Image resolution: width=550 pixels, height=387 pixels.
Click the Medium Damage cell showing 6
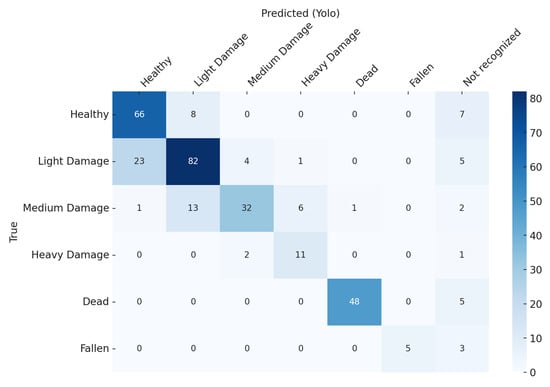(300, 208)
